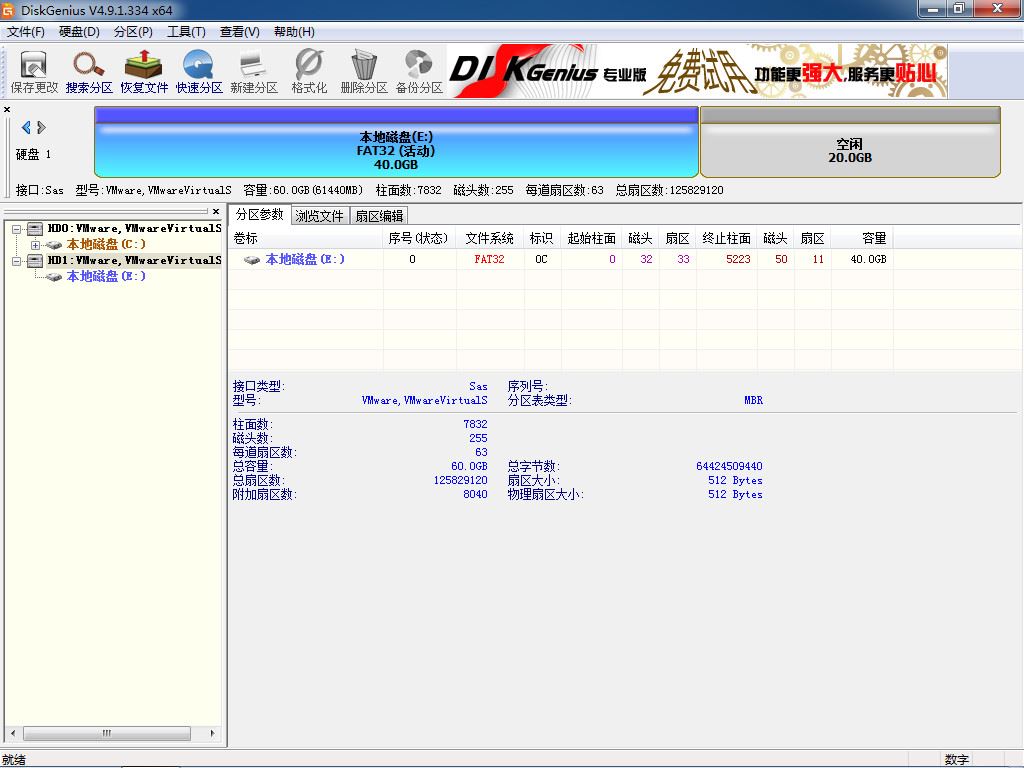The height and width of the screenshot is (768, 1024).
Task: Click the 就绪 status bar text
Action: (x=14, y=760)
